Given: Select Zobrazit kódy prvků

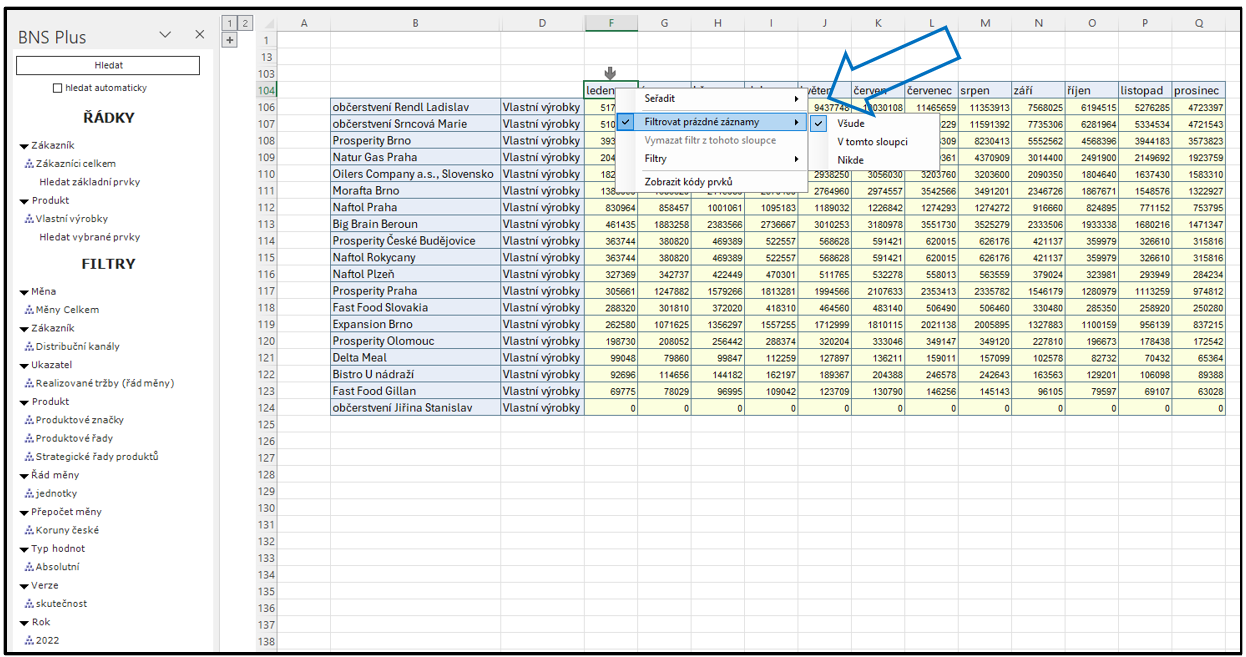Looking at the screenshot, I should coord(711,182).
